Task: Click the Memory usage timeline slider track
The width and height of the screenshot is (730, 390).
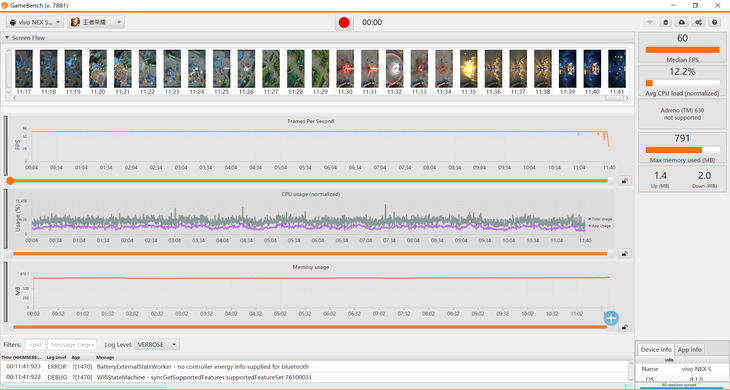Action: pyautogui.click(x=310, y=327)
